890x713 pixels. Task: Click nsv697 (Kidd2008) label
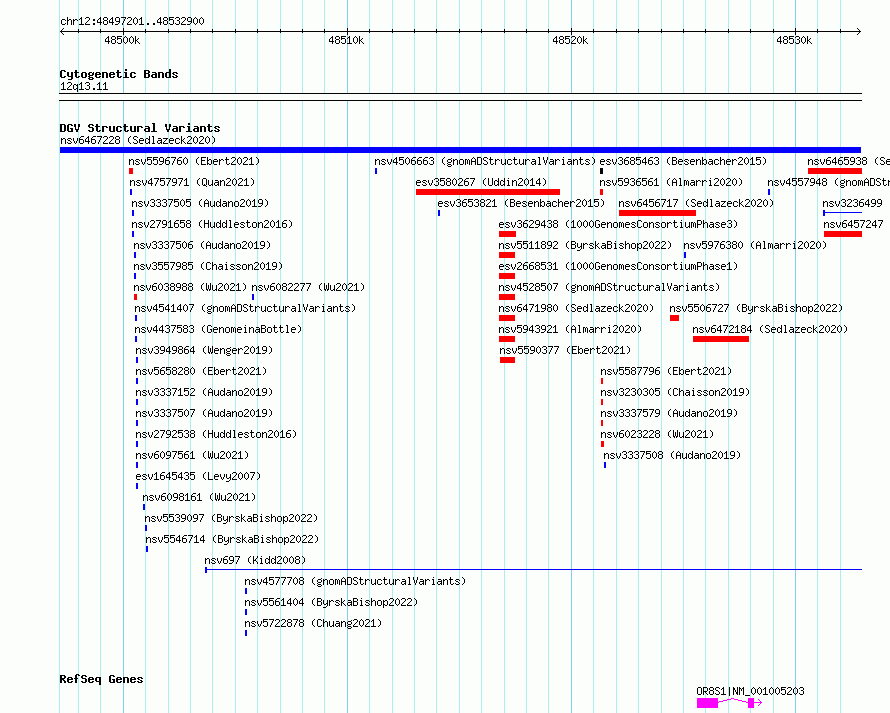(255, 560)
